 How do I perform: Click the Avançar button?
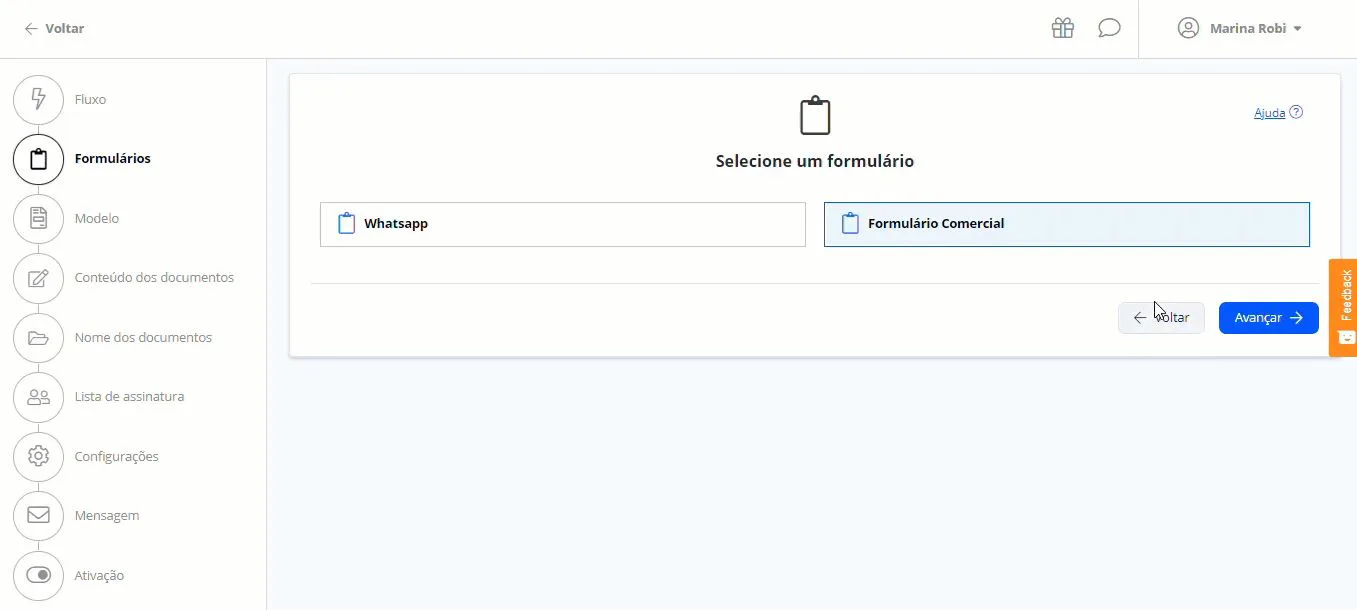[1269, 318]
